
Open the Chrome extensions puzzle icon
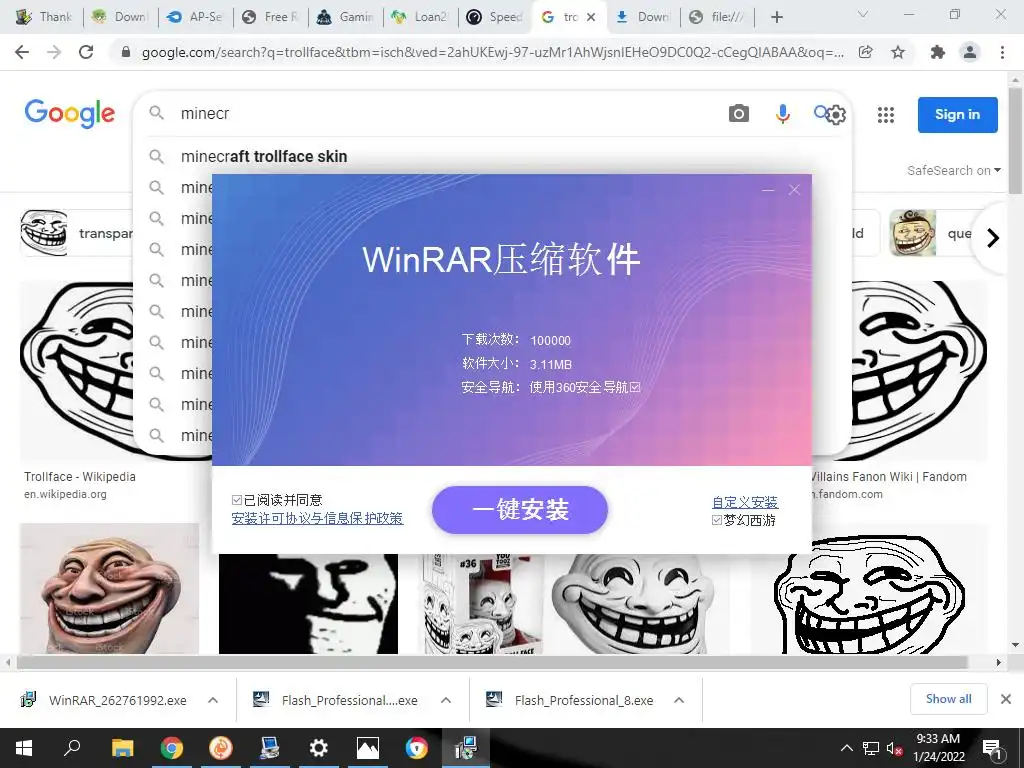tap(937, 52)
